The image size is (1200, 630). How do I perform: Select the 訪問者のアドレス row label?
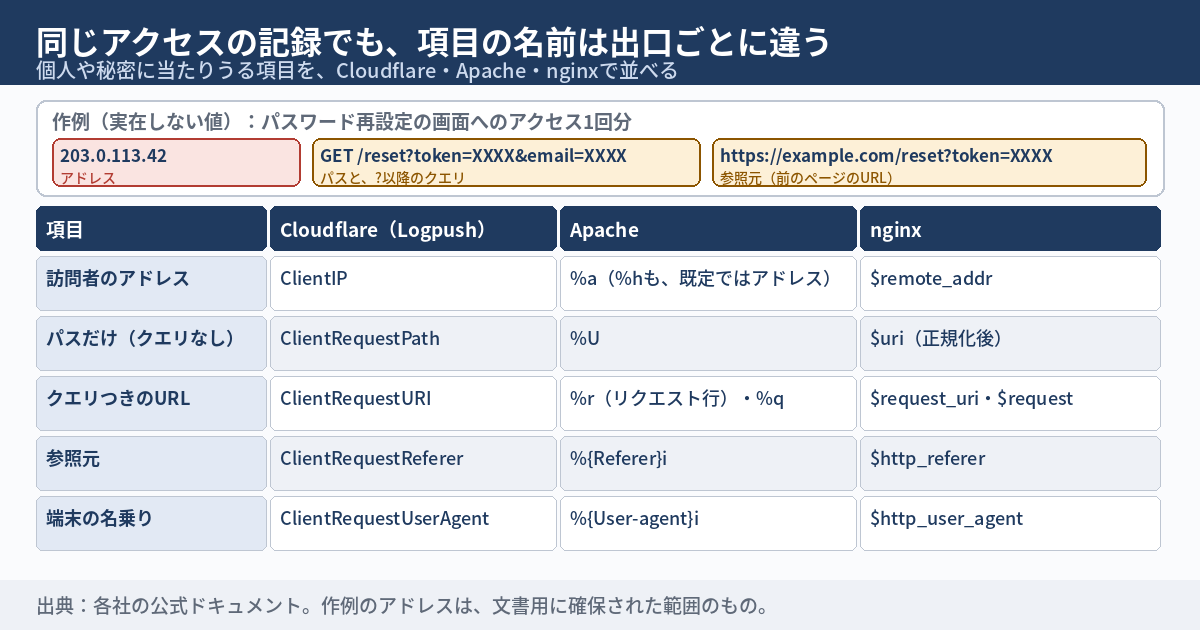(x=152, y=283)
